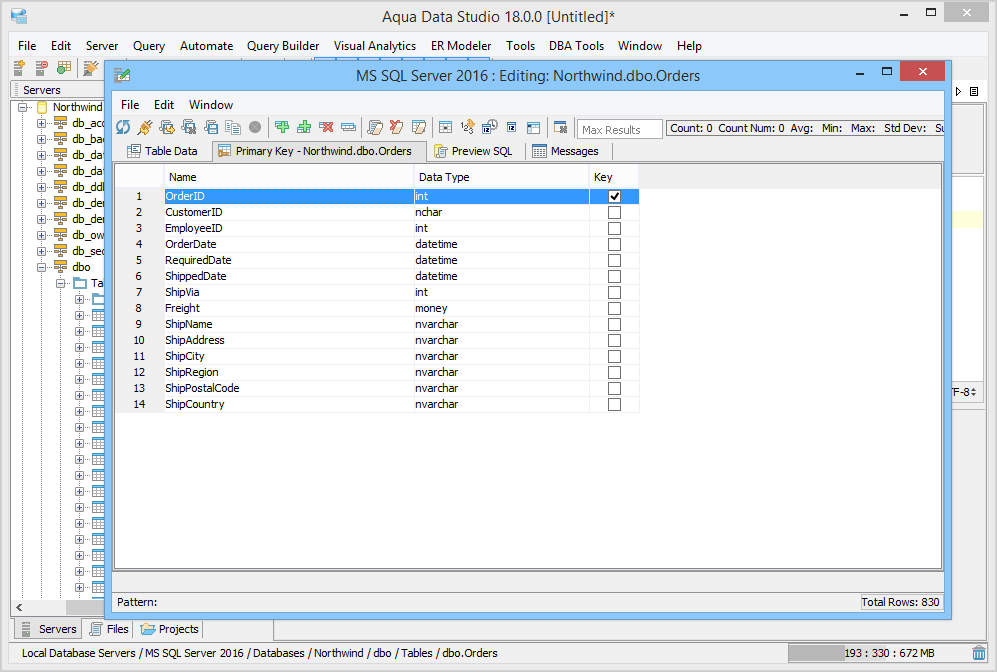Viewport: 997px width, 672px height.
Task: Expand the db_acc schema node
Action: coord(41,123)
